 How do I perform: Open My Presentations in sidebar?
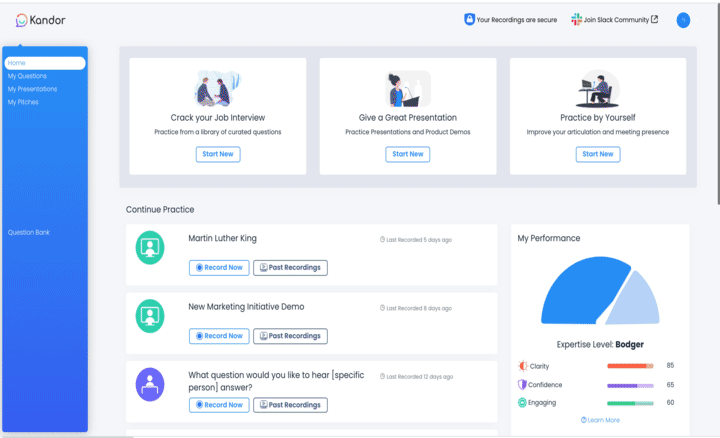pos(33,89)
